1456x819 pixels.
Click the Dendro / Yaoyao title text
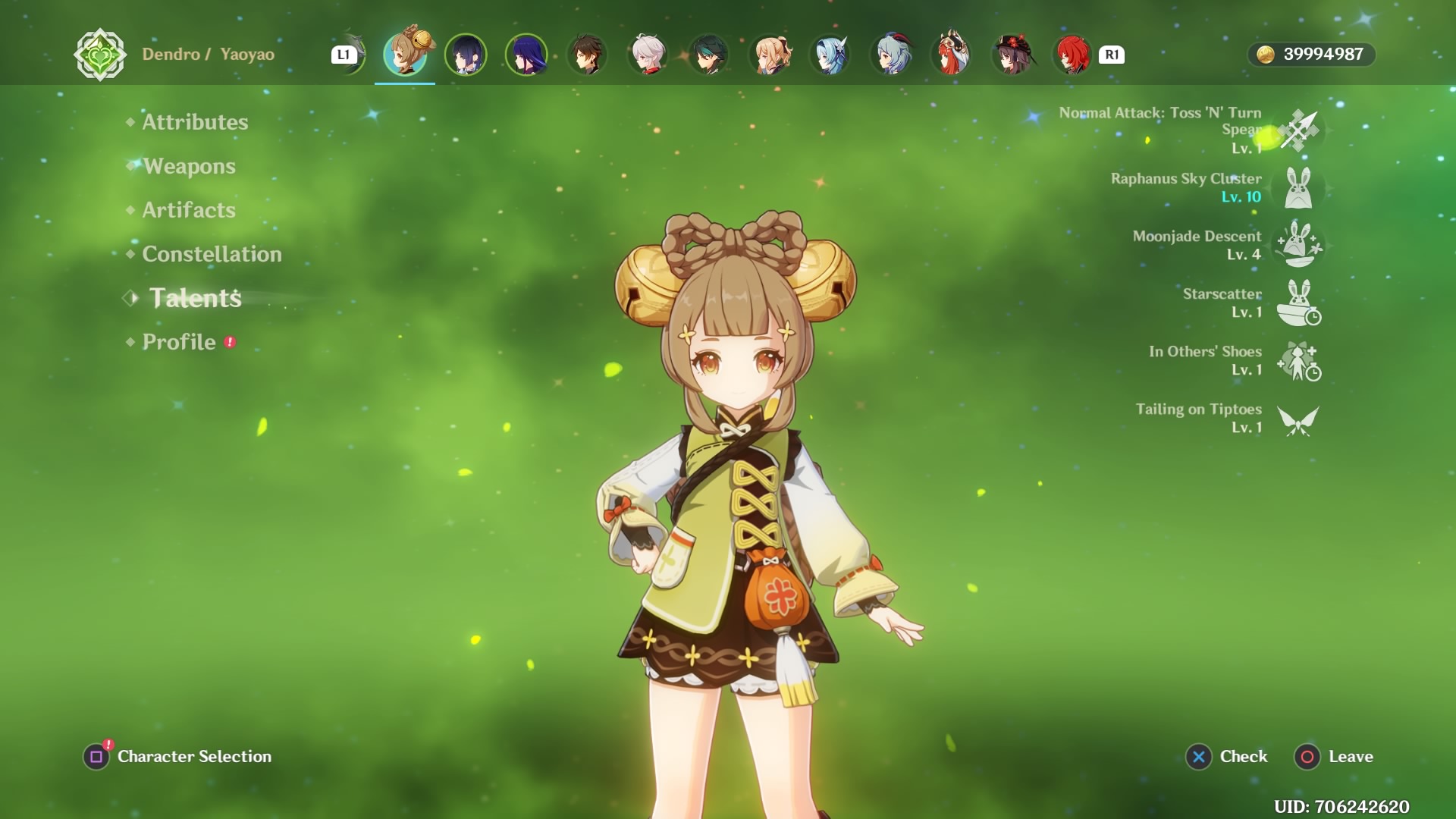tap(209, 55)
